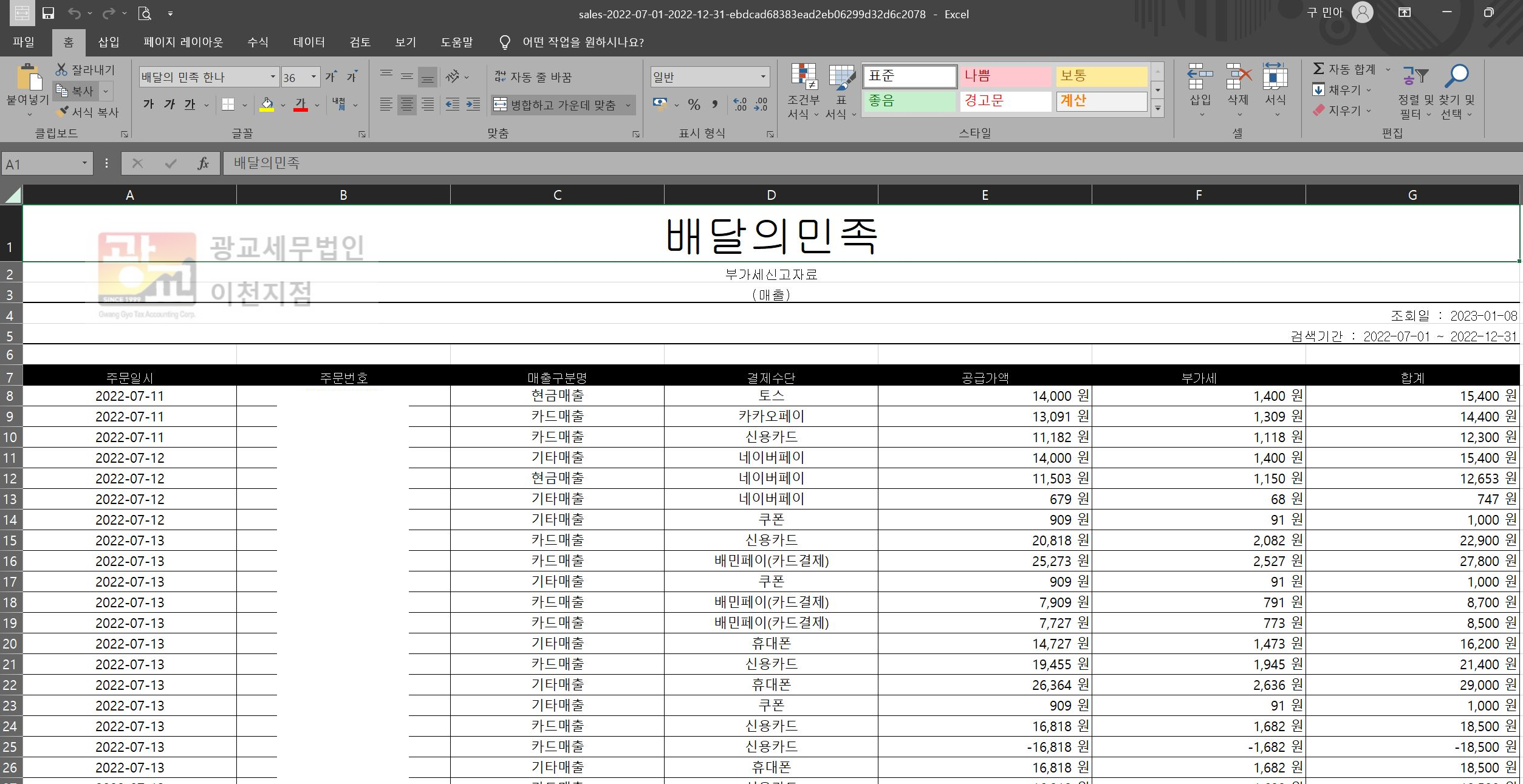Toggle bold formatting button
This screenshot has height=784, width=1523.
click(x=149, y=104)
